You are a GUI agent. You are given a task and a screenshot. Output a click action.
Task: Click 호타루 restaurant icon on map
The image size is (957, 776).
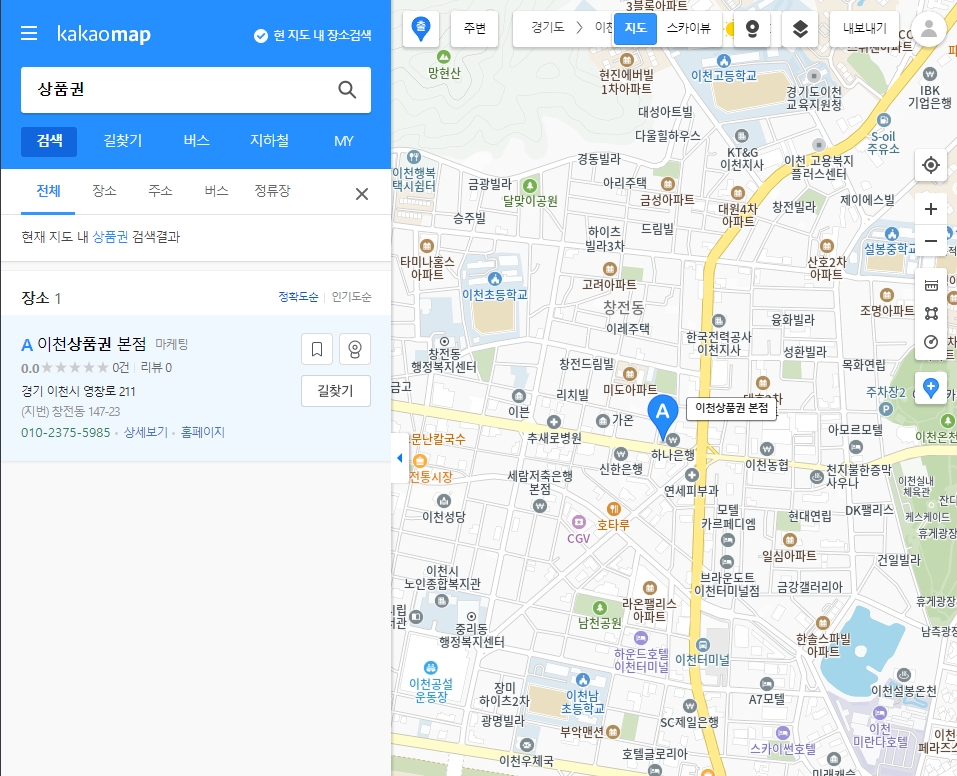pyautogui.click(x=614, y=509)
